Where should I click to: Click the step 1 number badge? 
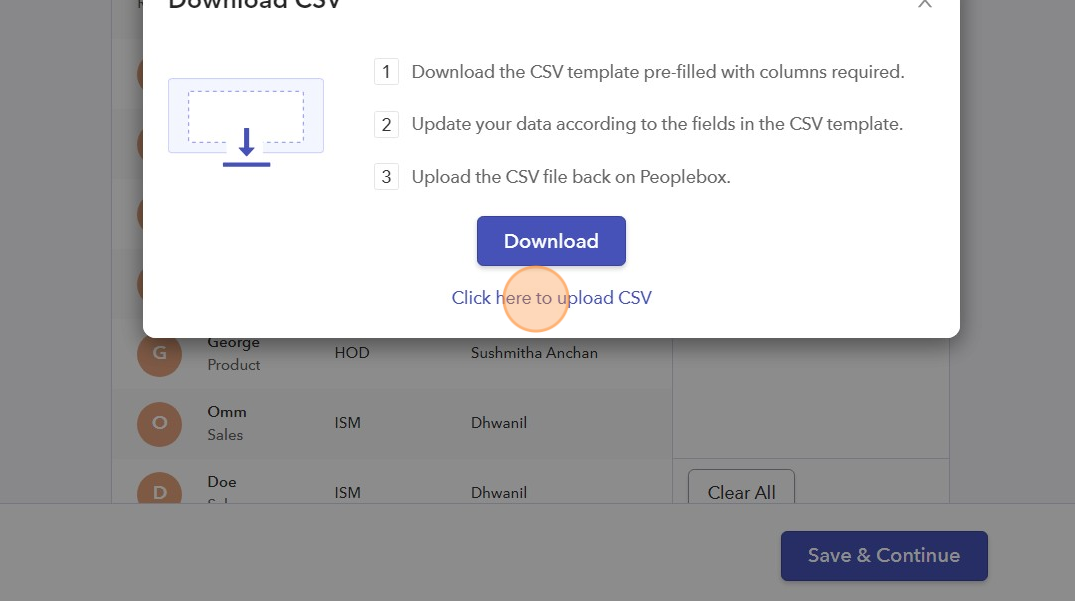point(386,72)
